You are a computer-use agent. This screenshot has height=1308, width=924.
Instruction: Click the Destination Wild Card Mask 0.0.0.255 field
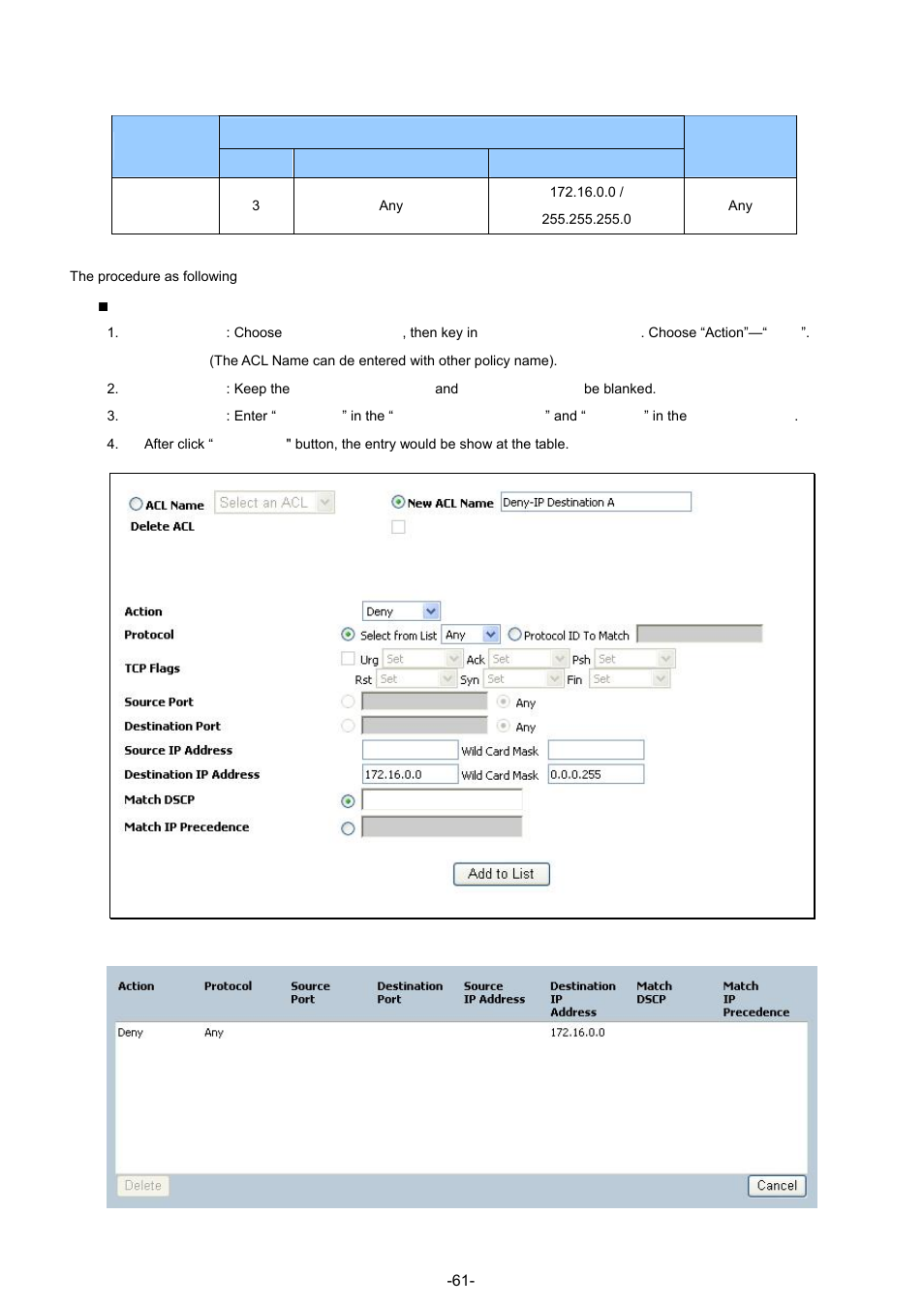click(x=596, y=774)
